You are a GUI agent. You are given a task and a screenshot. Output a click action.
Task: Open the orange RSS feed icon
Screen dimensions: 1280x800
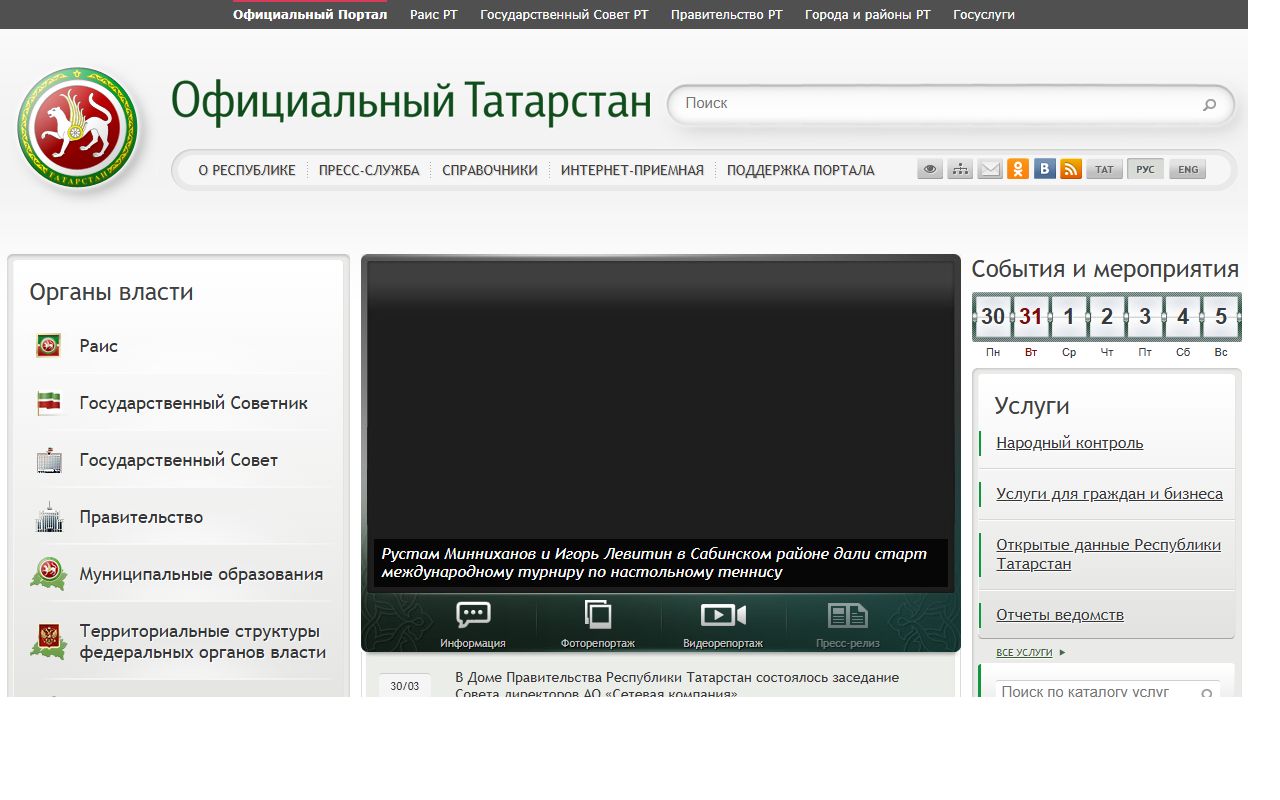pos(1071,169)
